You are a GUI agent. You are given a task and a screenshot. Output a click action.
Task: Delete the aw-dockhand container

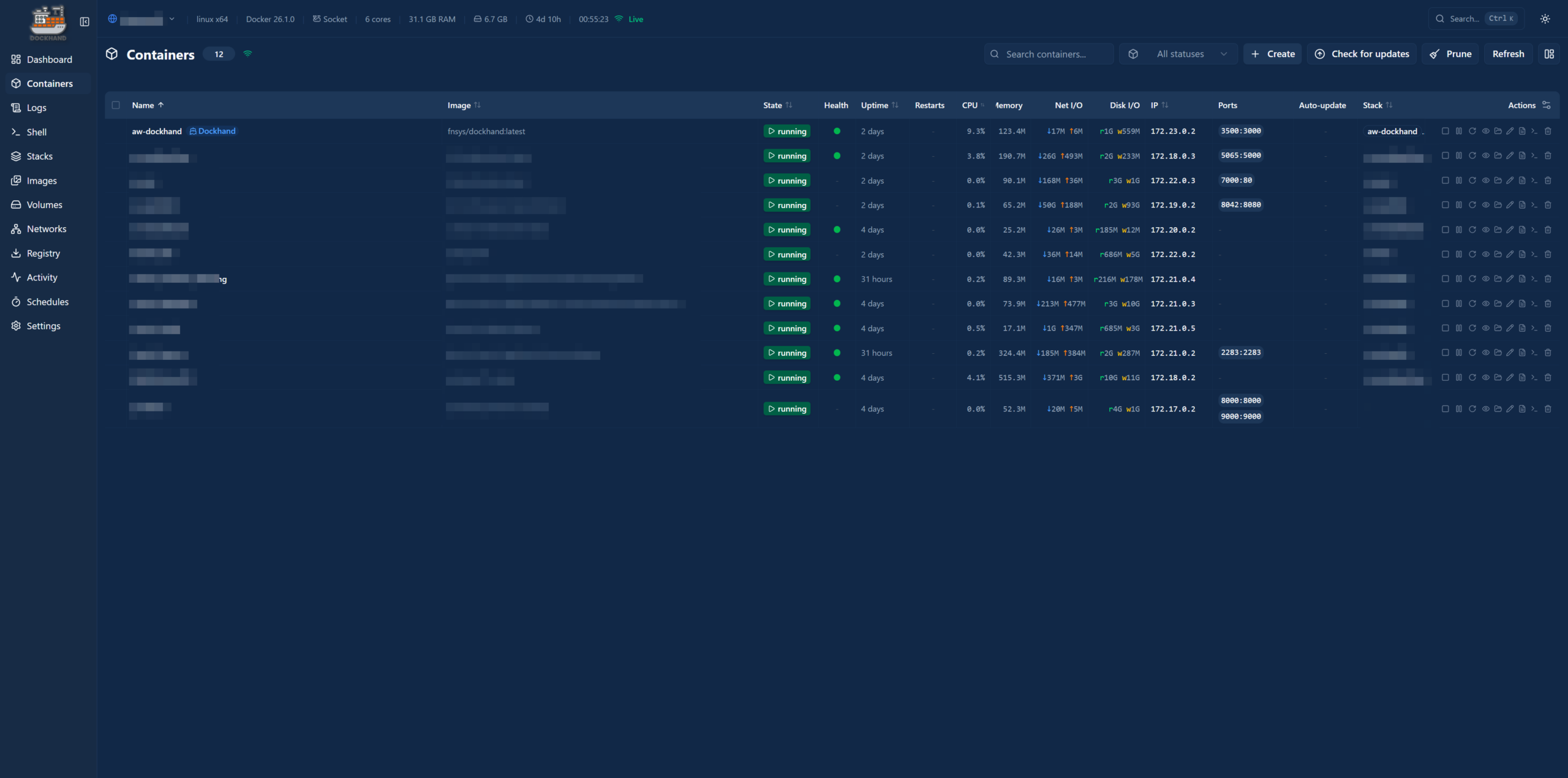[x=1548, y=131]
